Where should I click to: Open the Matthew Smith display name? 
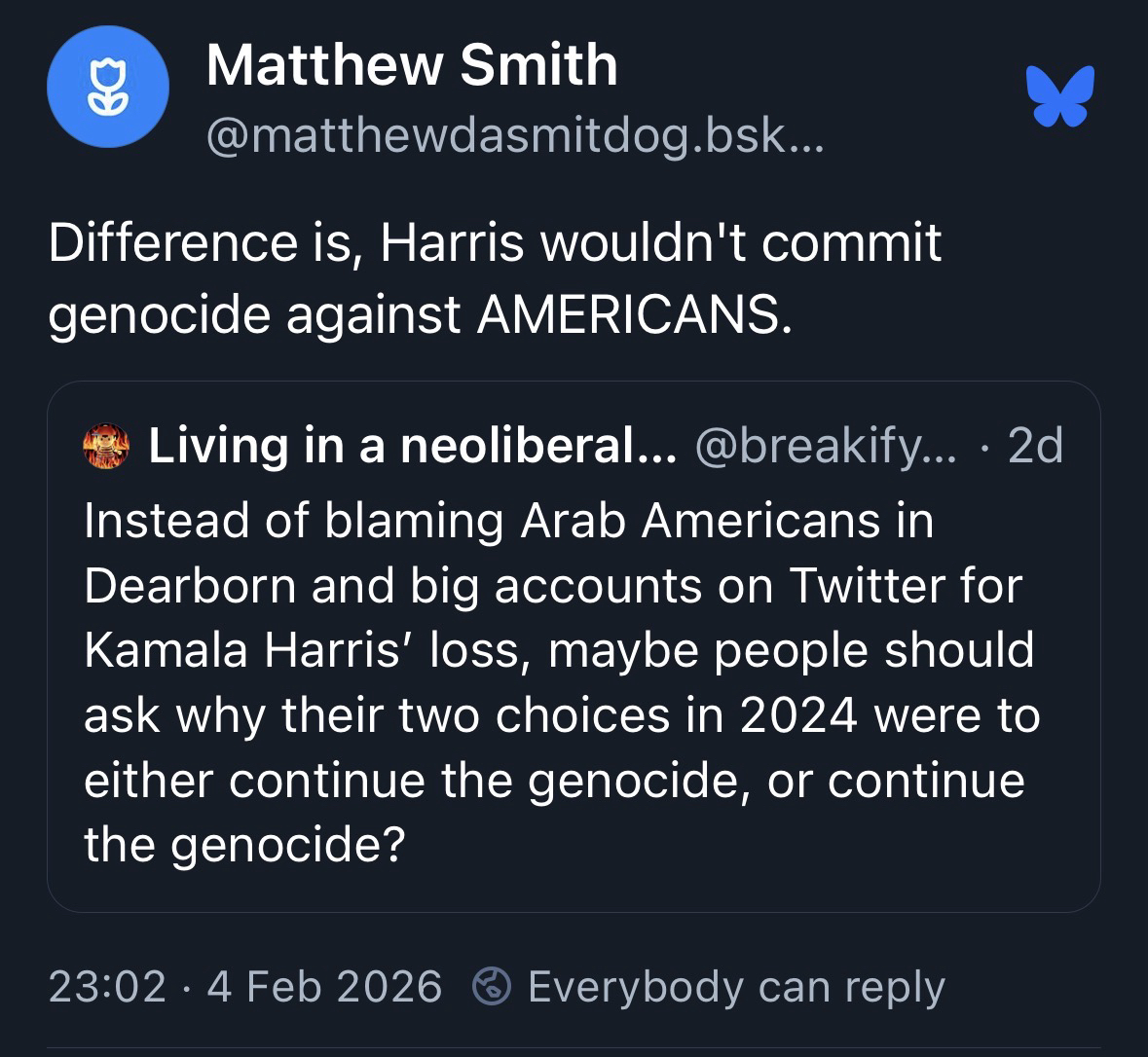[412, 66]
